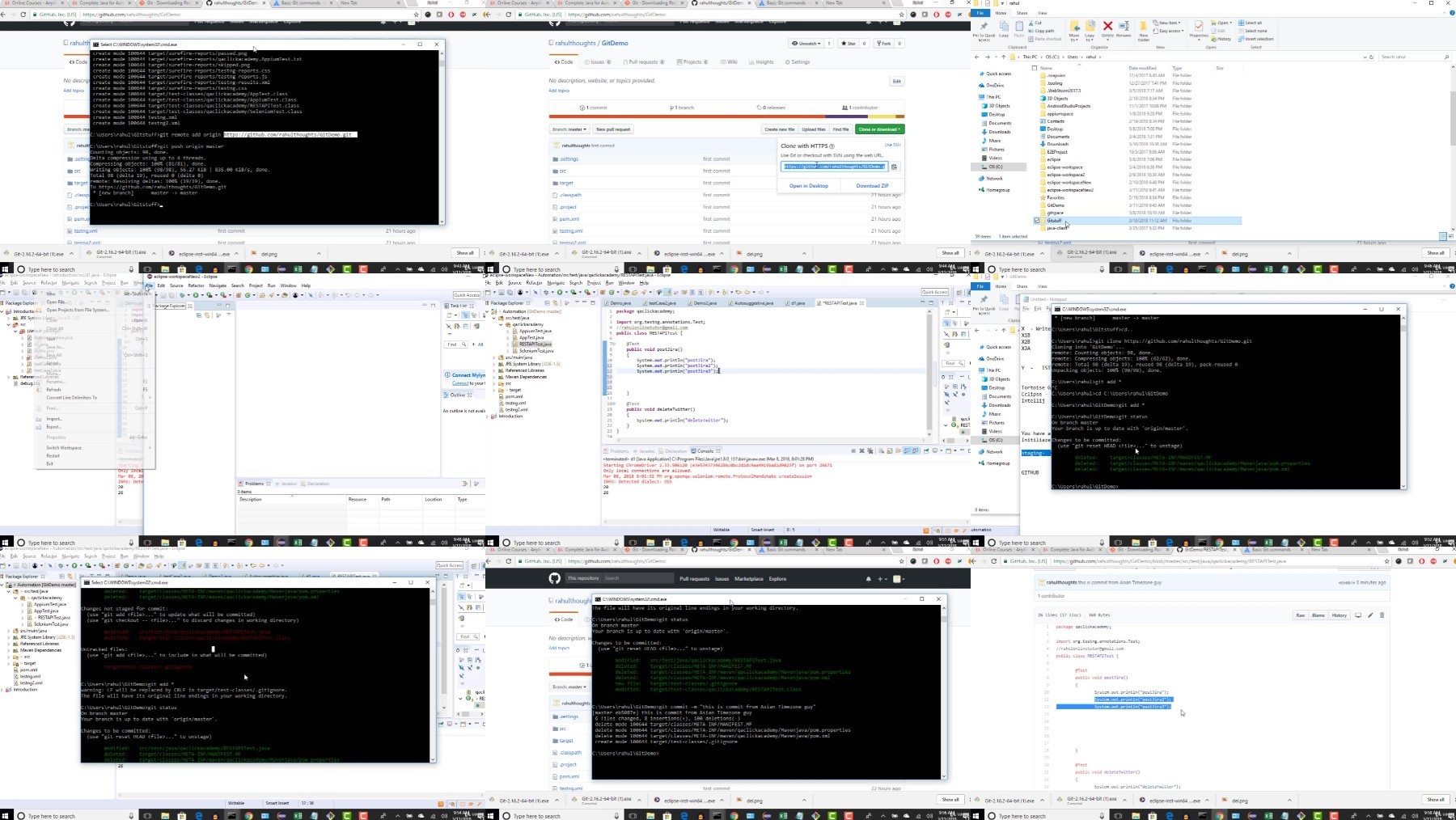The height and width of the screenshot is (820, 1456).
Task: Open GitHub notifications bell icon
Action: pos(869,579)
